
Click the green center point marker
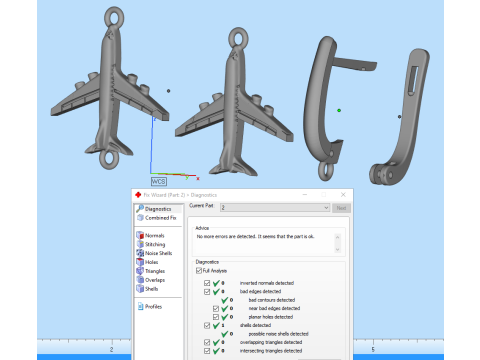tap(339, 110)
